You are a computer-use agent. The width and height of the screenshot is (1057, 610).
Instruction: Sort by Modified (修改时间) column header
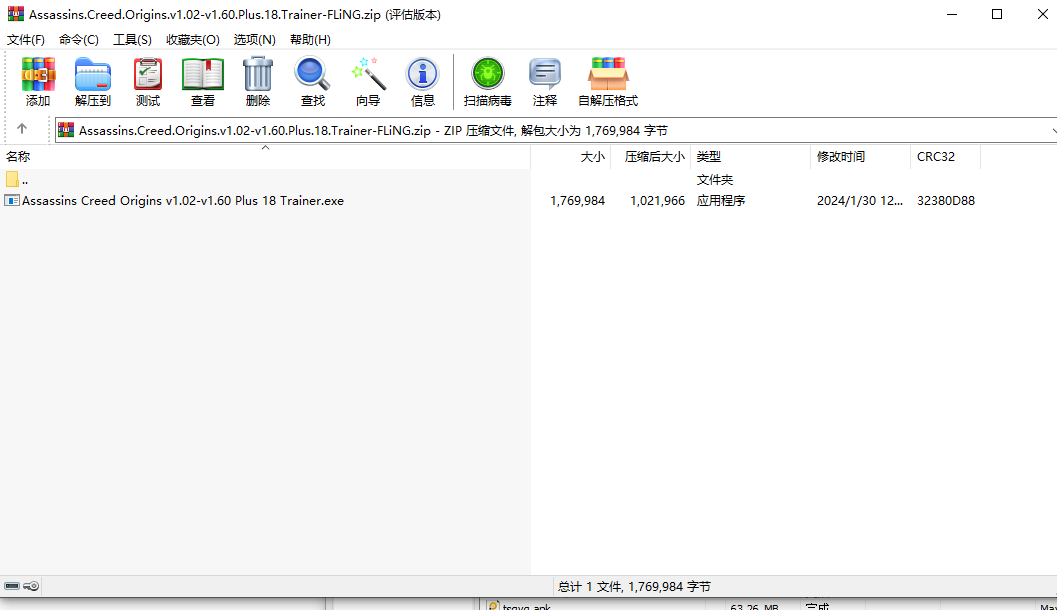point(860,156)
